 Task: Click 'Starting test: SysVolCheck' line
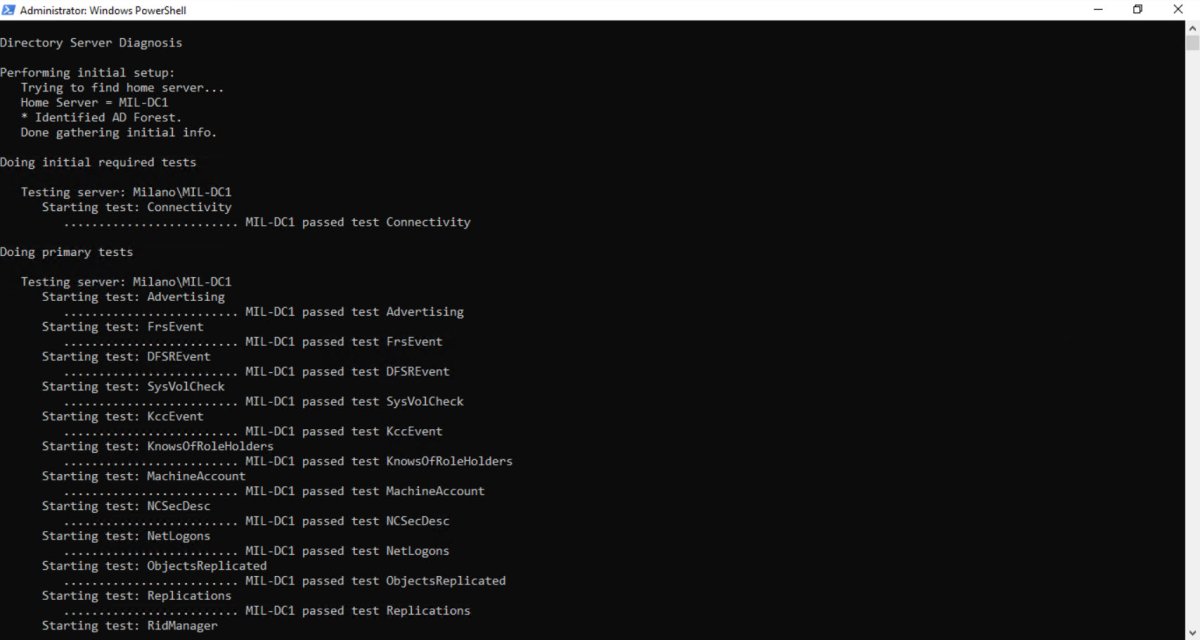pos(133,387)
